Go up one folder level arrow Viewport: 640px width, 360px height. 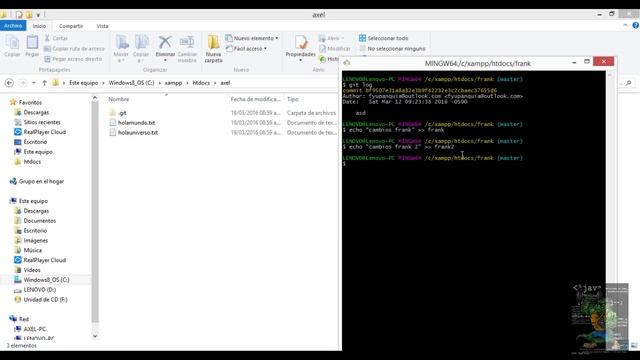pyautogui.click(x=44, y=83)
